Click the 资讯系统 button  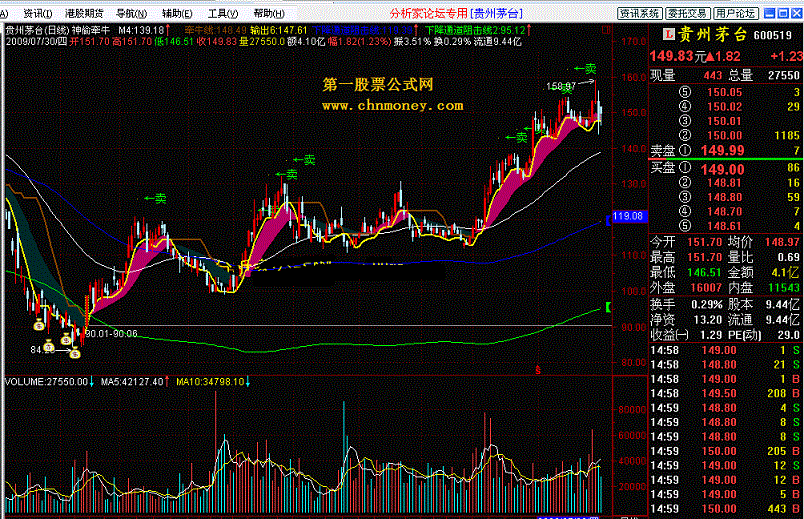640,14
